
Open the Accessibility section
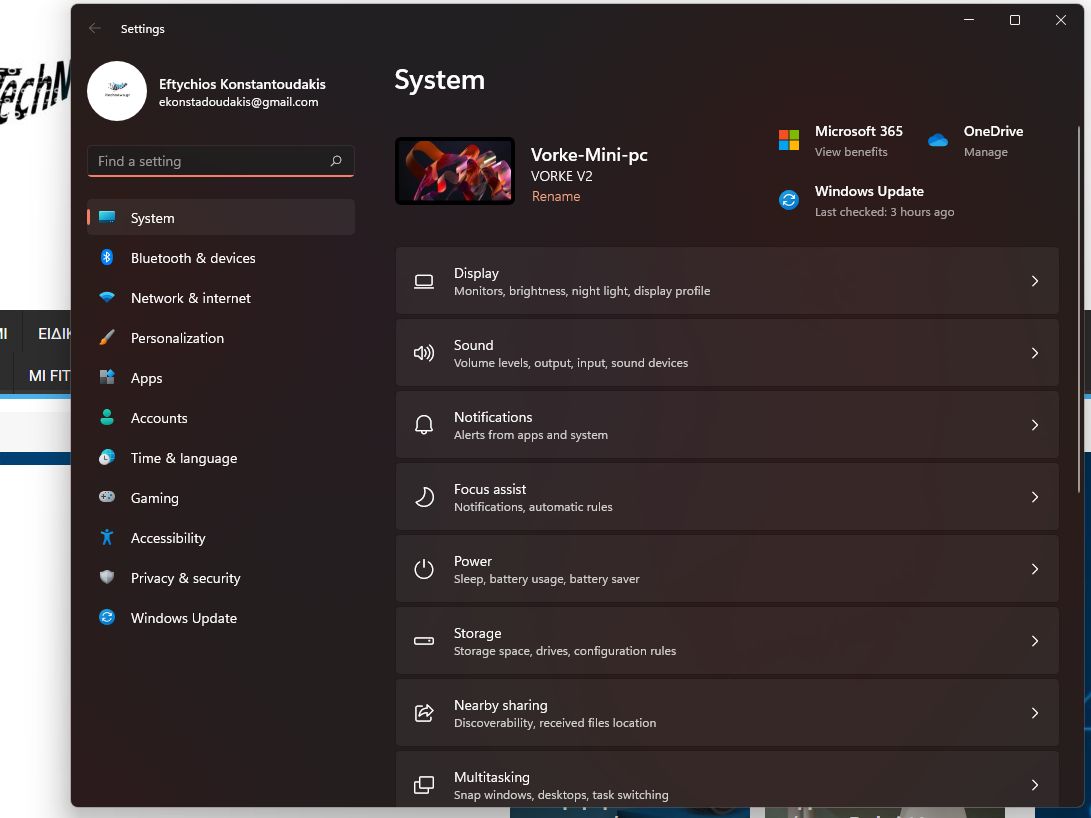[221, 538]
